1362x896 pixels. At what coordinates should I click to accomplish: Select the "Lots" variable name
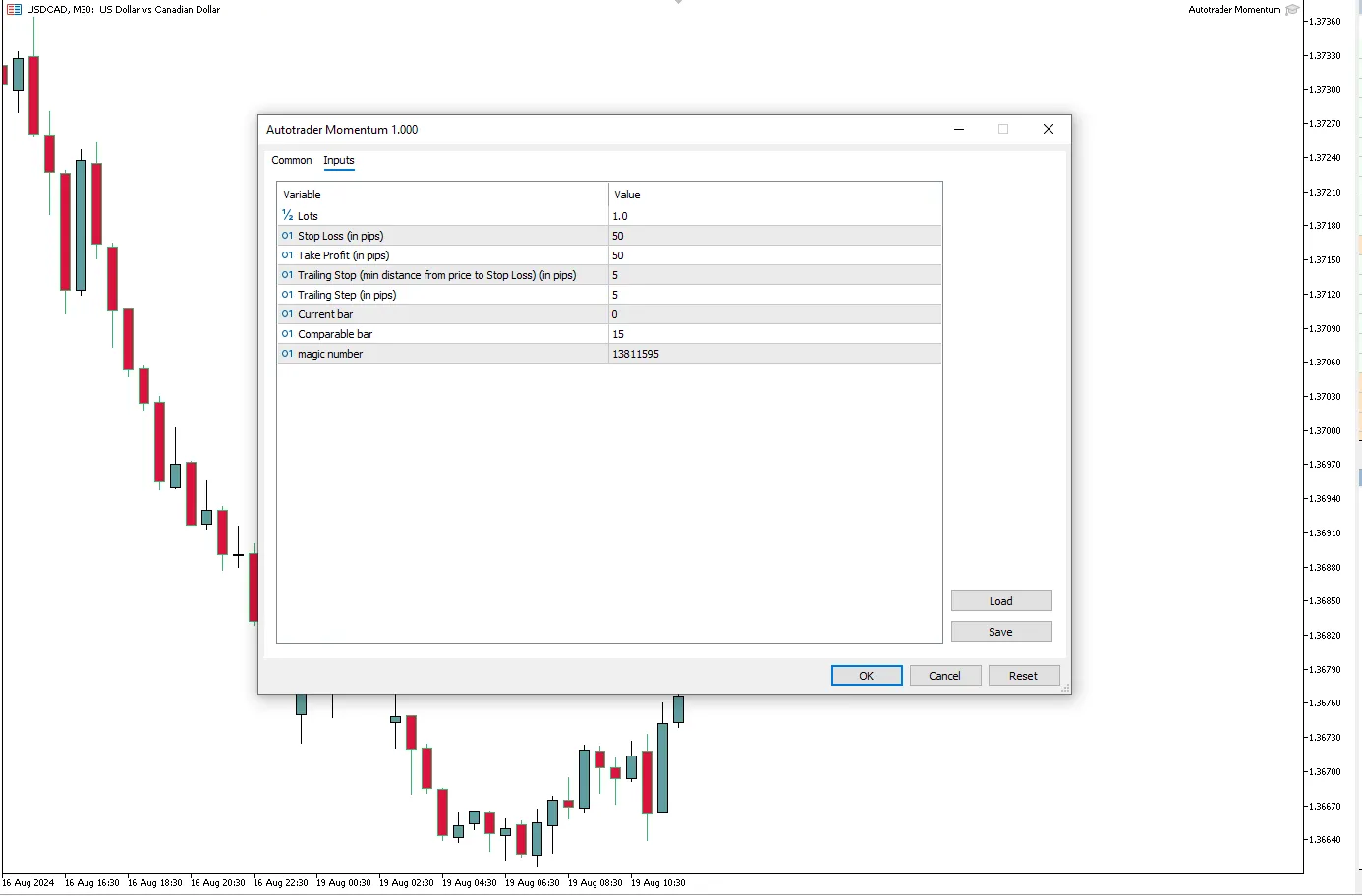[308, 216]
